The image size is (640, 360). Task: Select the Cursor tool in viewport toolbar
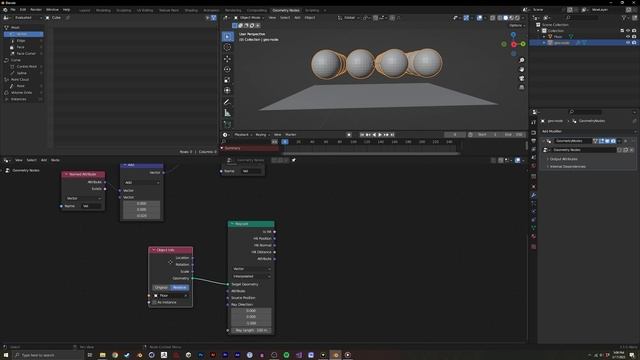point(227,47)
